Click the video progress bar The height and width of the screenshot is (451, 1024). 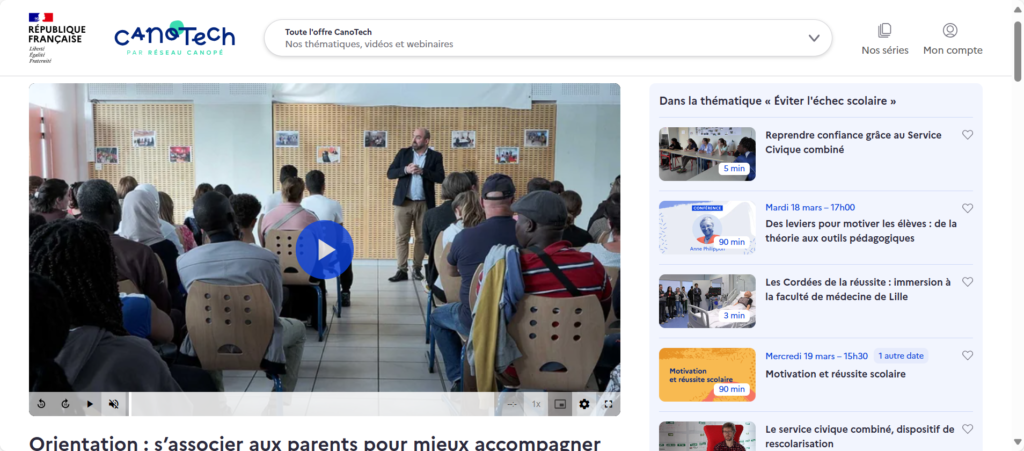click(312, 404)
